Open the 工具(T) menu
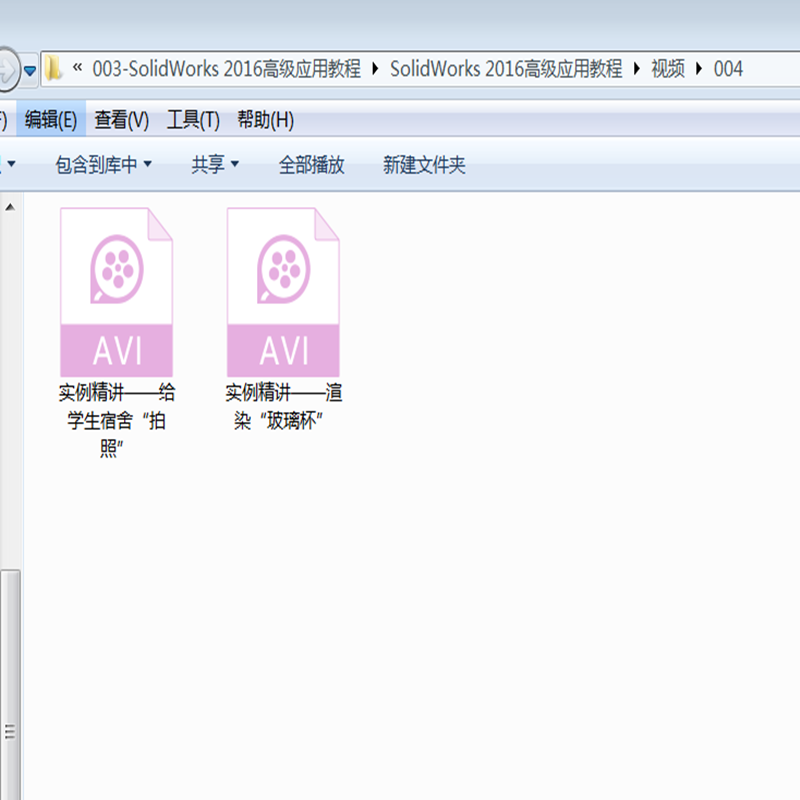Image resolution: width=800 pixels, height=800 pixels. pos(193,120)
